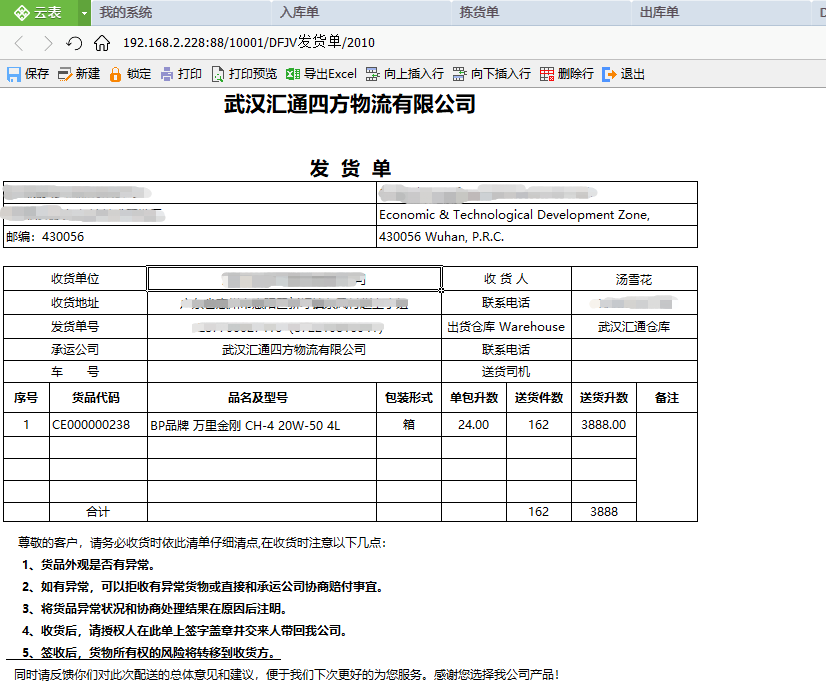Select the 收货地址 value cell

(294, 303)
